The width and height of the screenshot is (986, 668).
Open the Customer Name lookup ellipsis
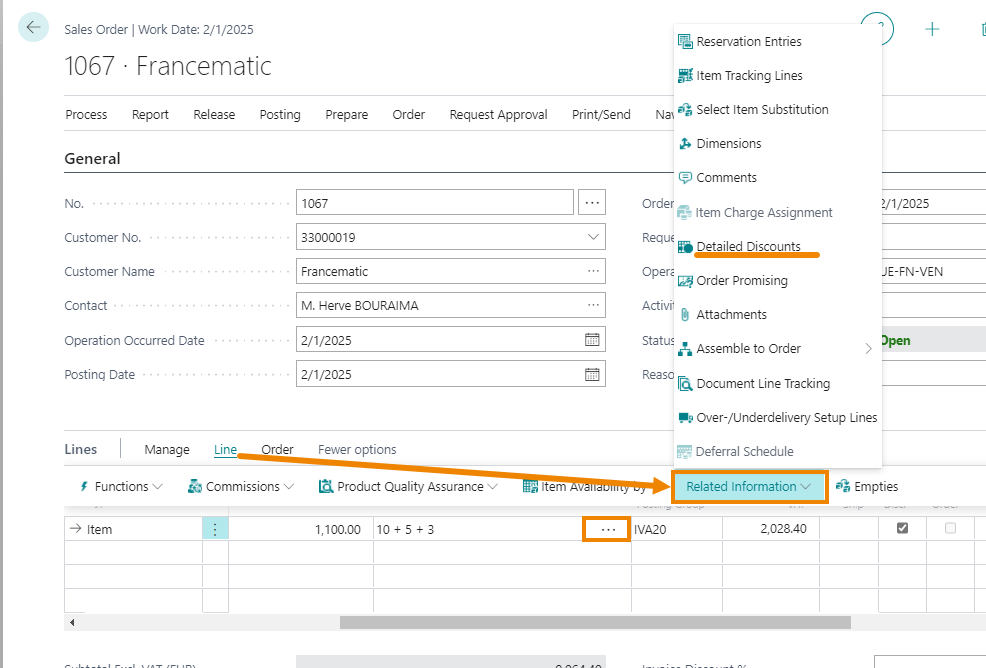(593, 271)
